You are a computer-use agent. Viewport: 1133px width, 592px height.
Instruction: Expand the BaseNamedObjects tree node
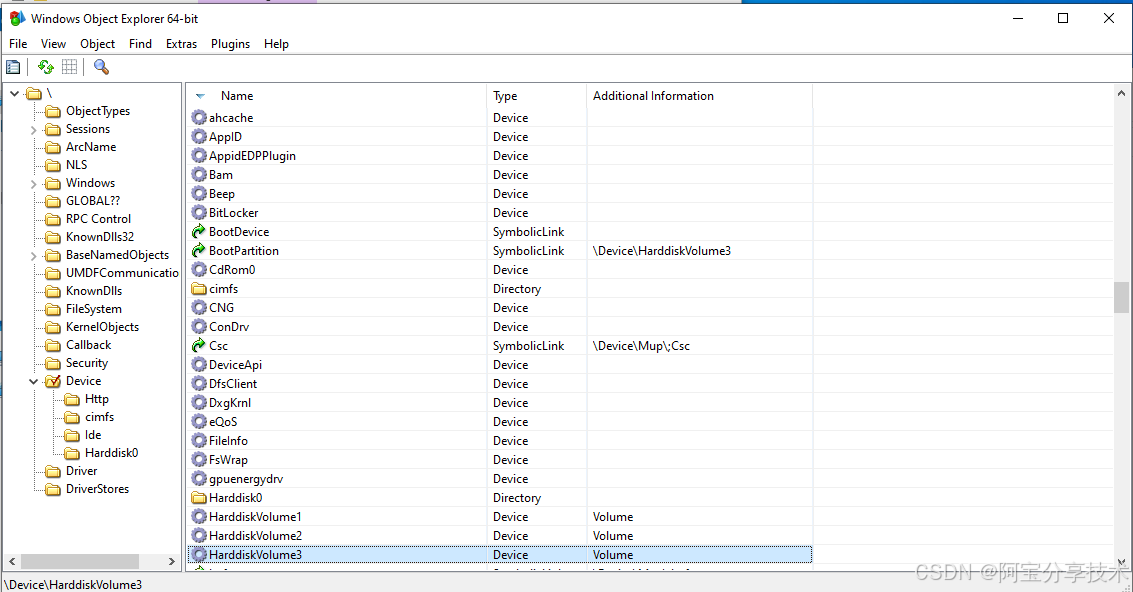pos(33,255)
